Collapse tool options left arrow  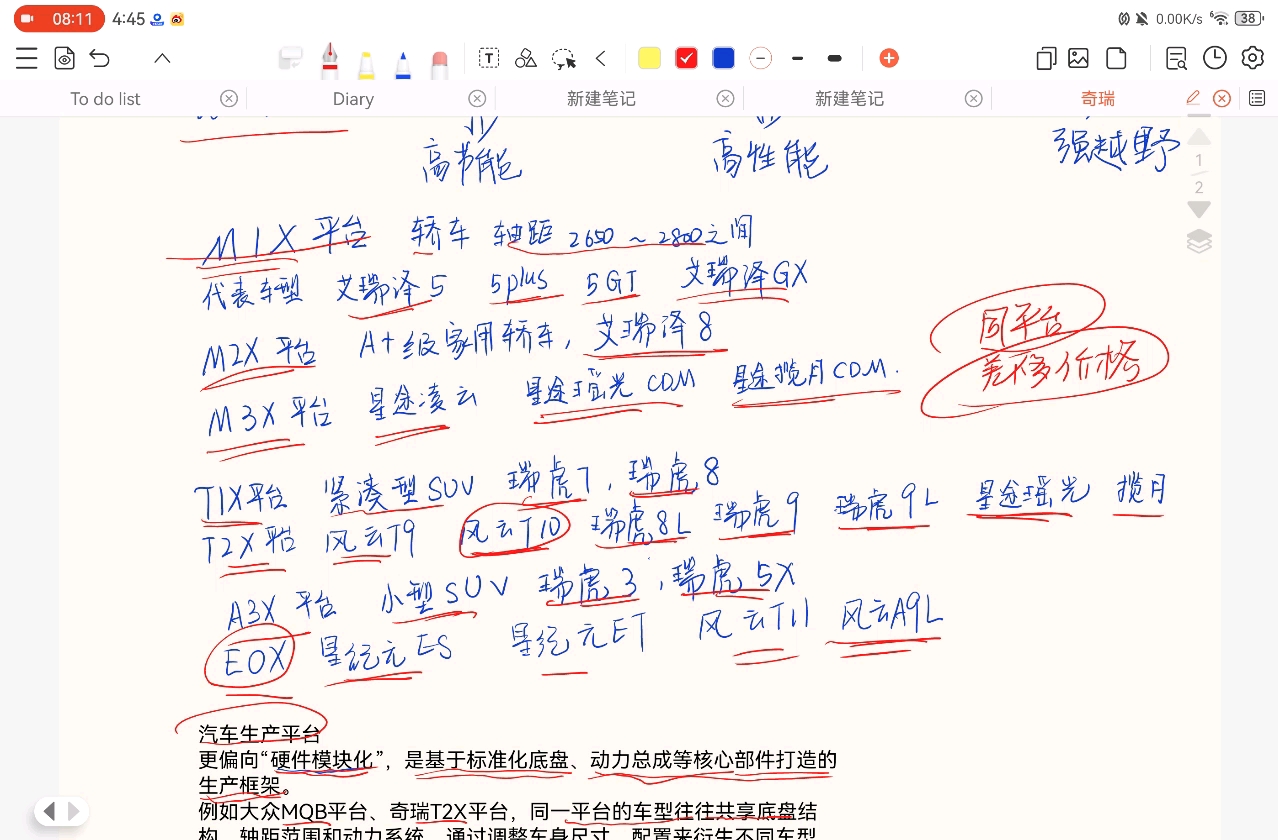[x=601, y=58]
